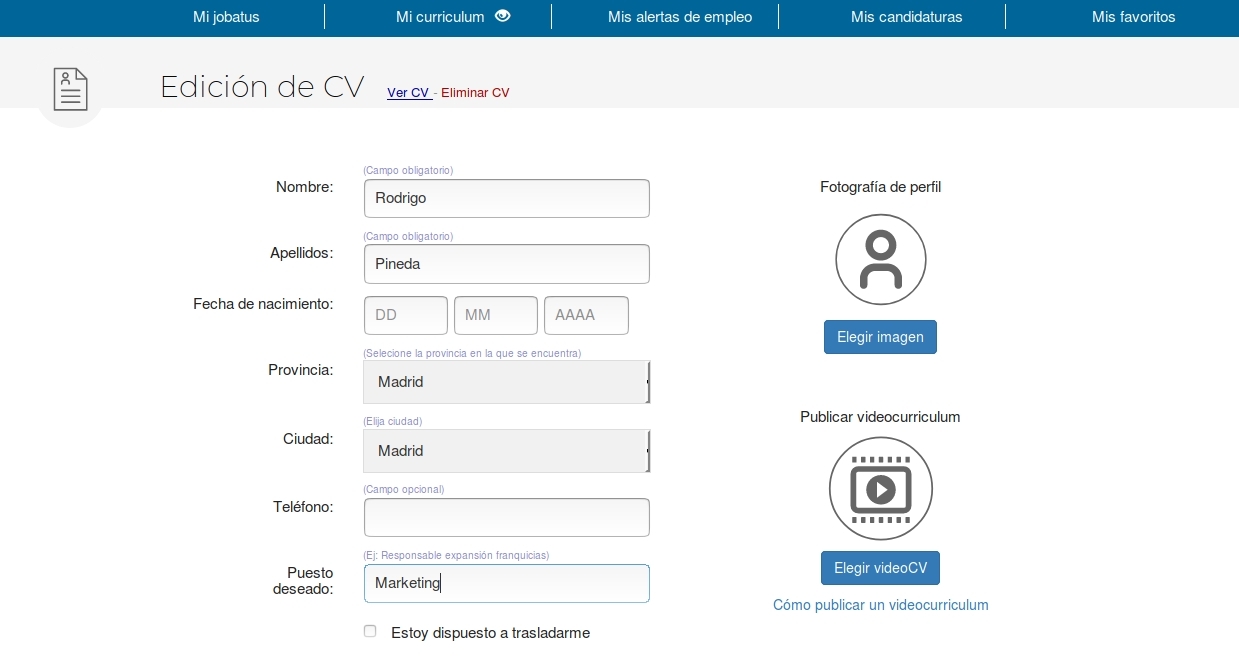Go to the Mi jobatus menu
The image size is (1239, 661).
226,17
